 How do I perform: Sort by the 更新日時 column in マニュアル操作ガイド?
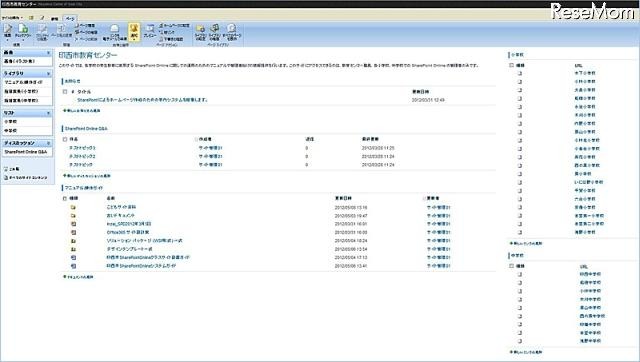click(343, 198)
